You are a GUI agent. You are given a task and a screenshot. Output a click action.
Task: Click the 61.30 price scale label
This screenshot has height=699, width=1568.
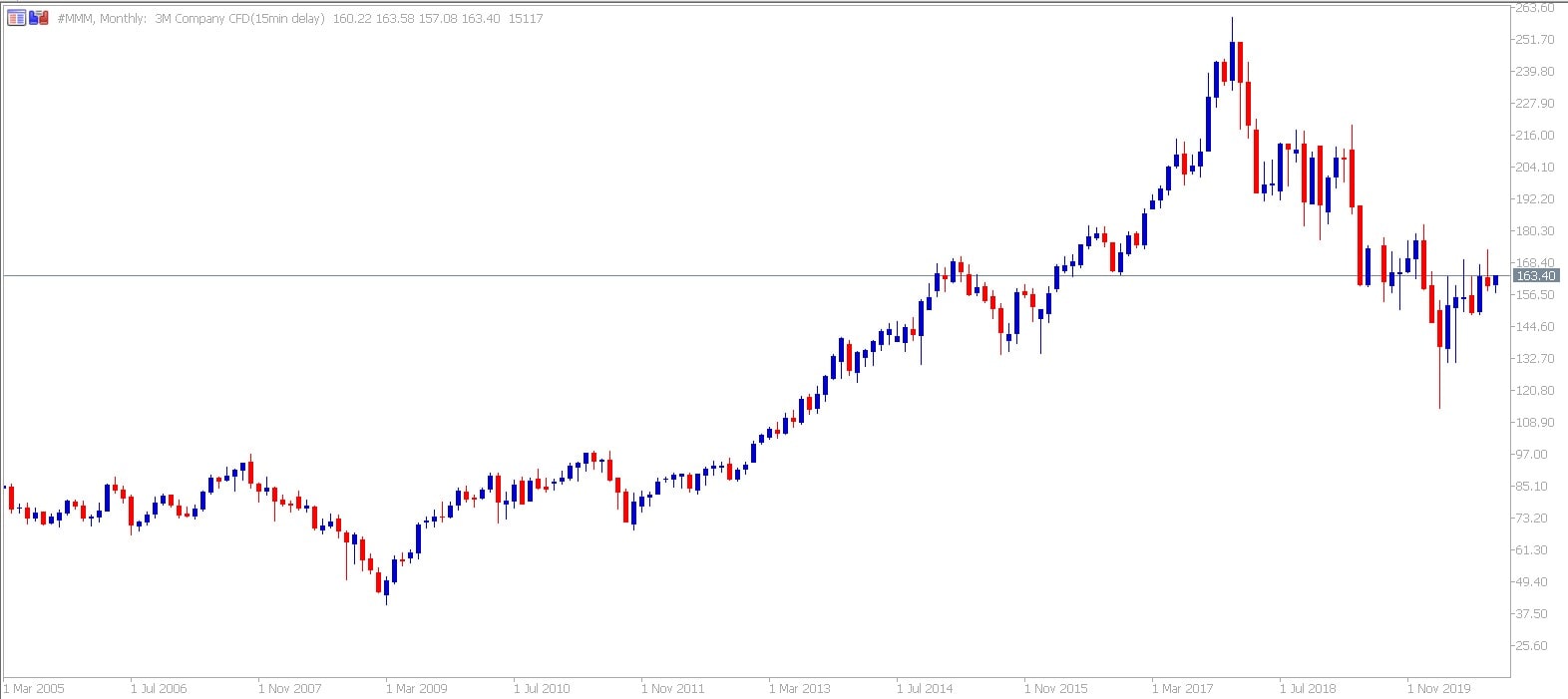tap(1531, 550)
